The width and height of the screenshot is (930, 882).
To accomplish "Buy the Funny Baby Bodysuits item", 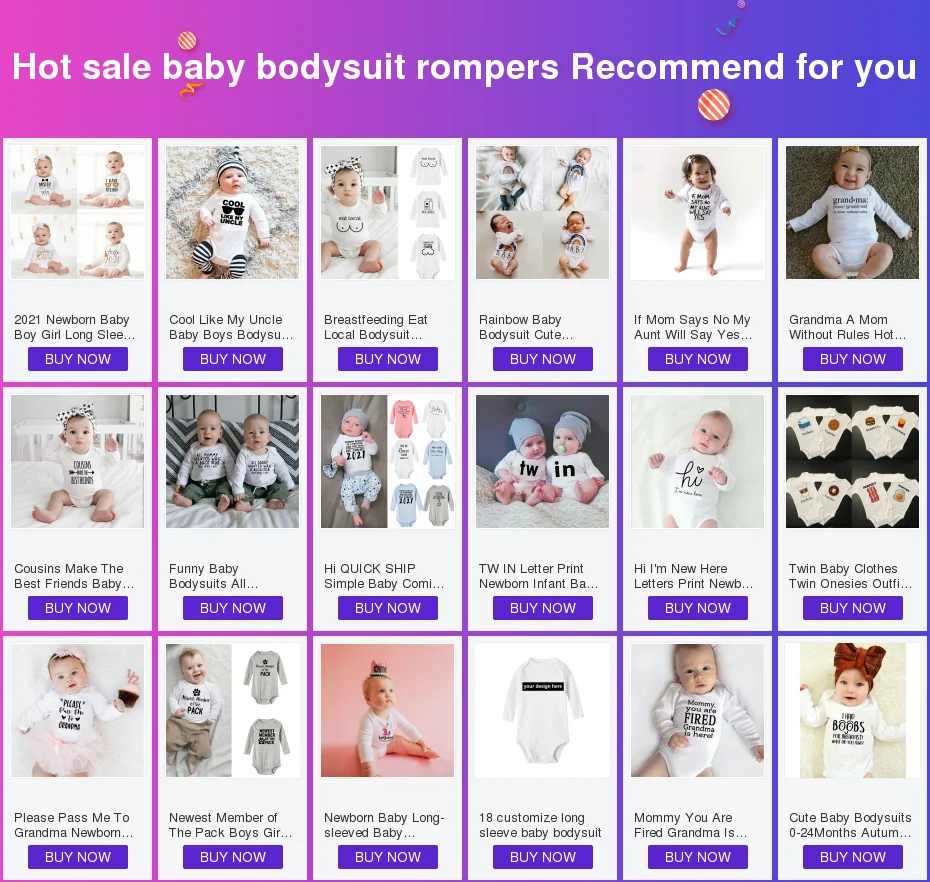I will pos(232,608).
